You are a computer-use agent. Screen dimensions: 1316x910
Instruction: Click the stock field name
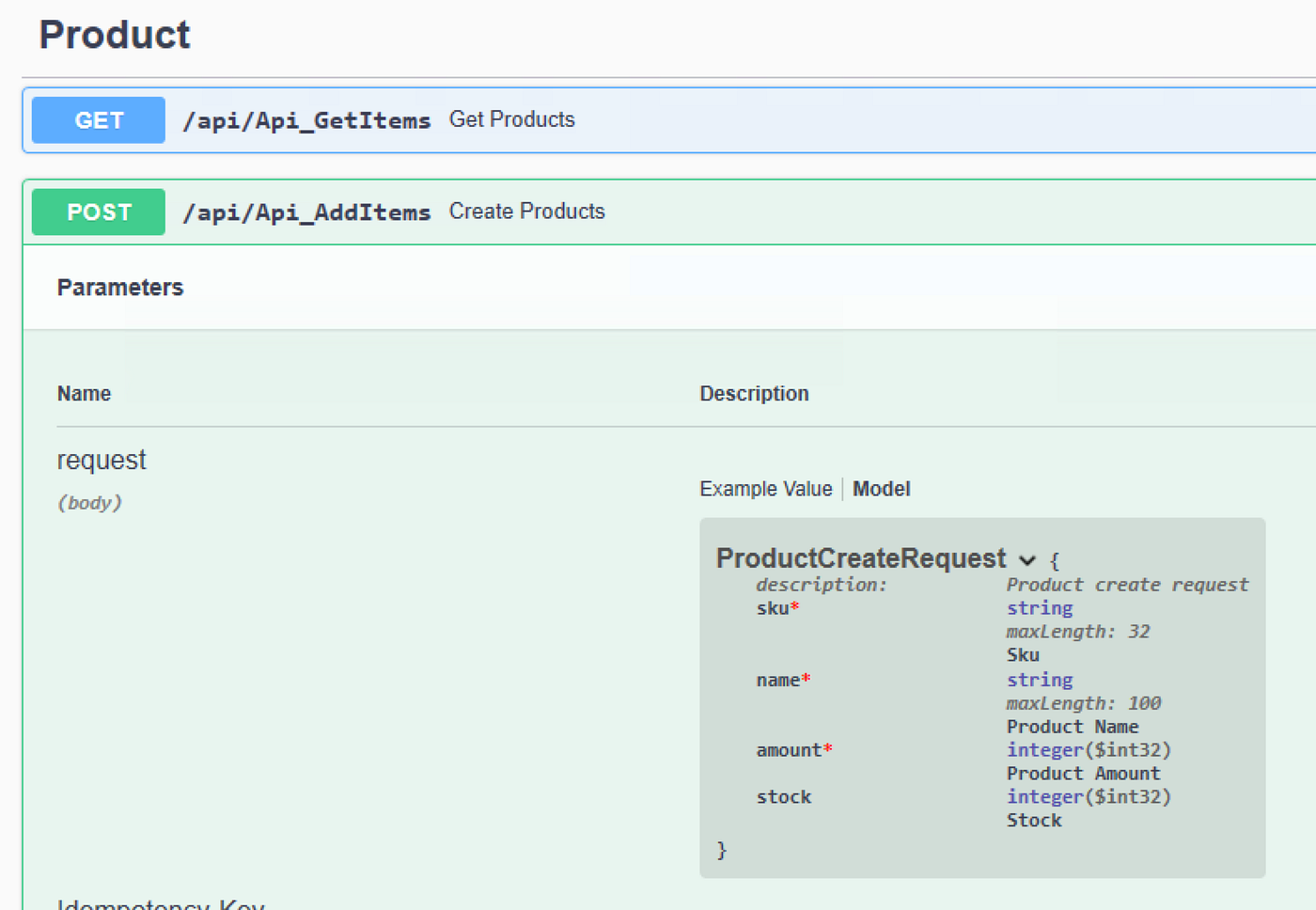(784, 797)
